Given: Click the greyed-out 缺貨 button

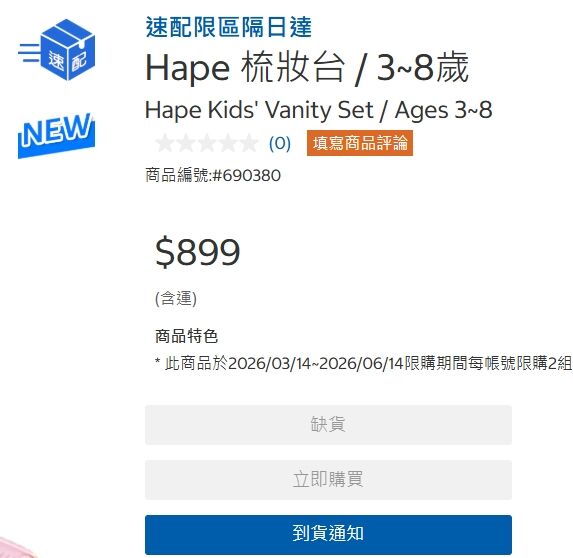Looking at the screenshot, I should click(x=328, y=425).
